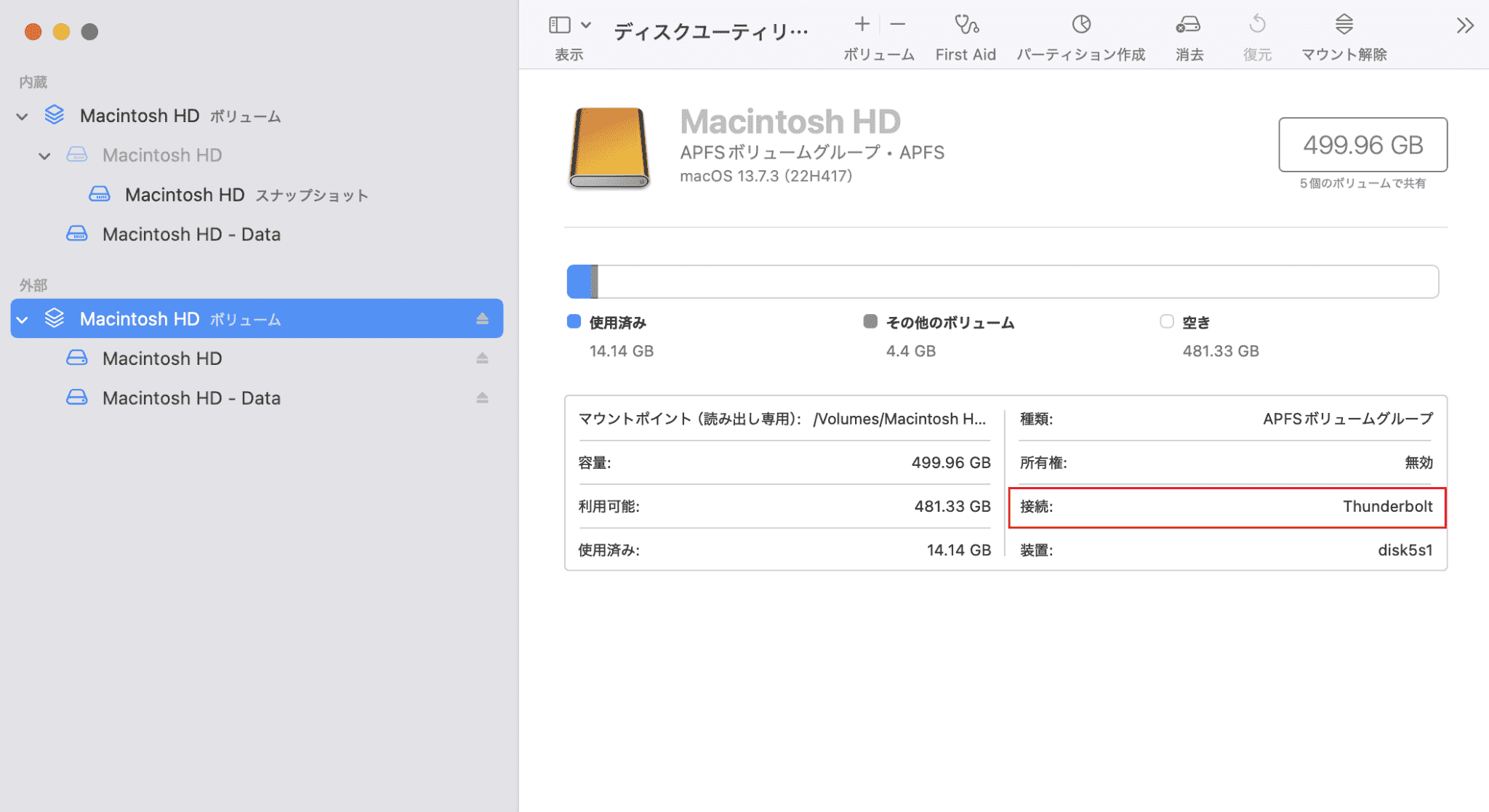Click the 復元 restore icon
The width and height of the screenshot is (1489, 812).
[1257, 25]
